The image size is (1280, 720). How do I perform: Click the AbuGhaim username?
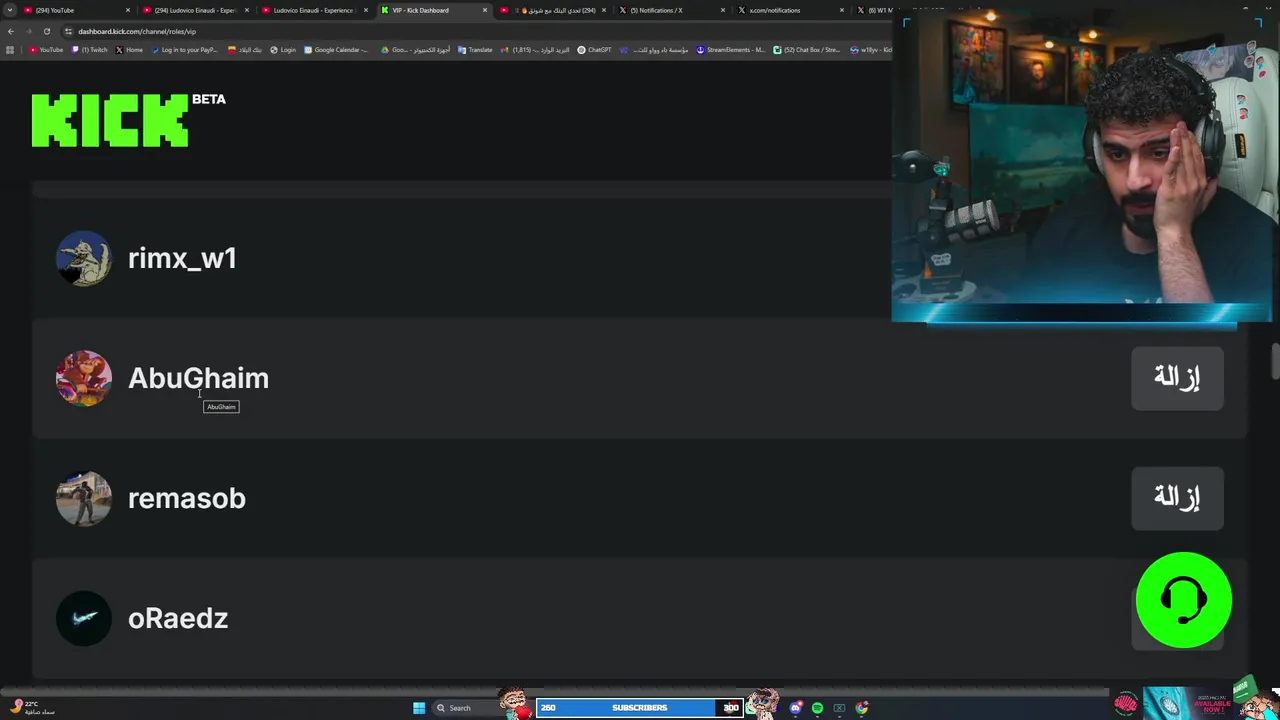(x=198, y=378)
